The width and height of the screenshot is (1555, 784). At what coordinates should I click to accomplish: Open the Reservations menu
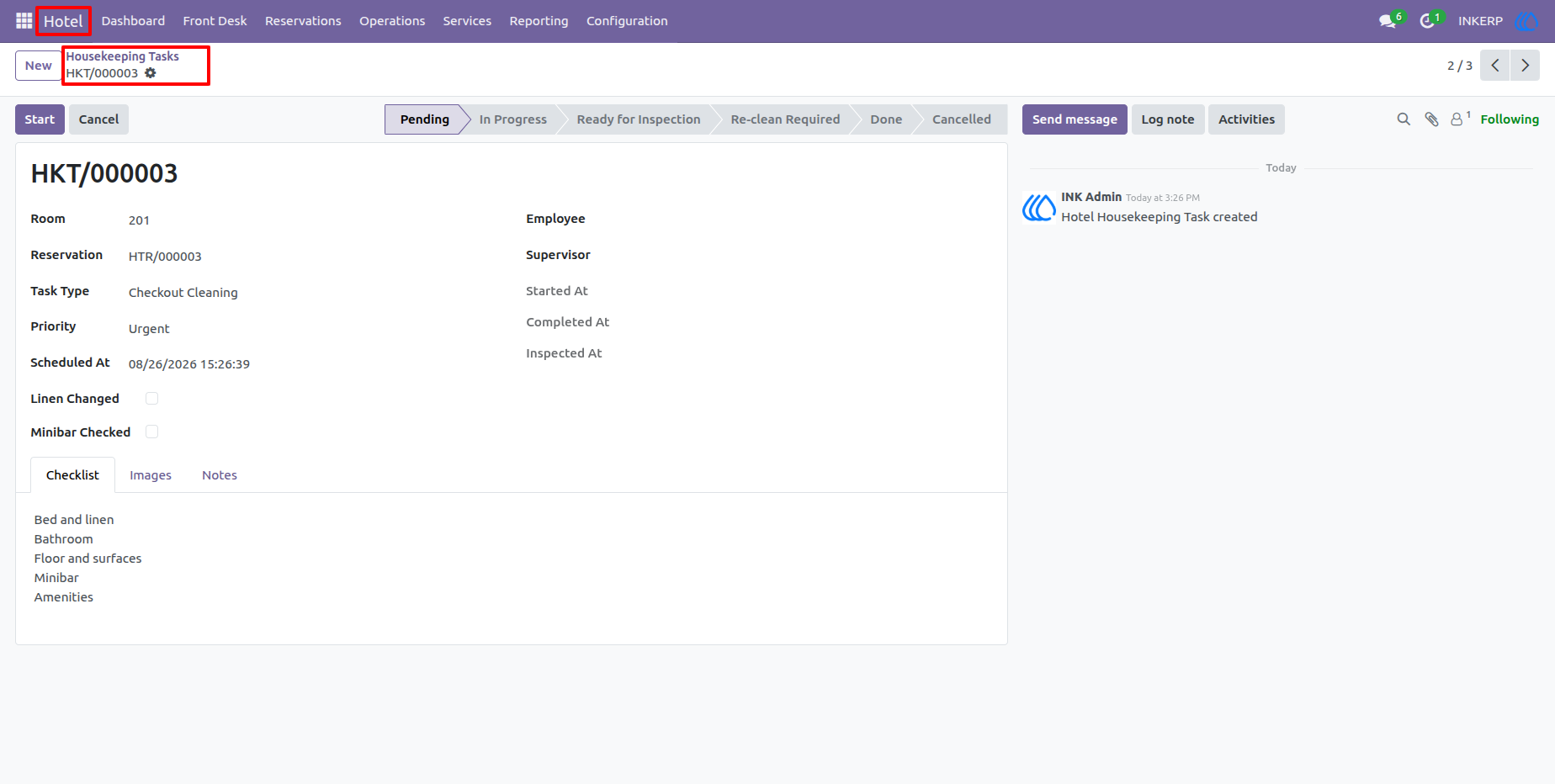303,21
